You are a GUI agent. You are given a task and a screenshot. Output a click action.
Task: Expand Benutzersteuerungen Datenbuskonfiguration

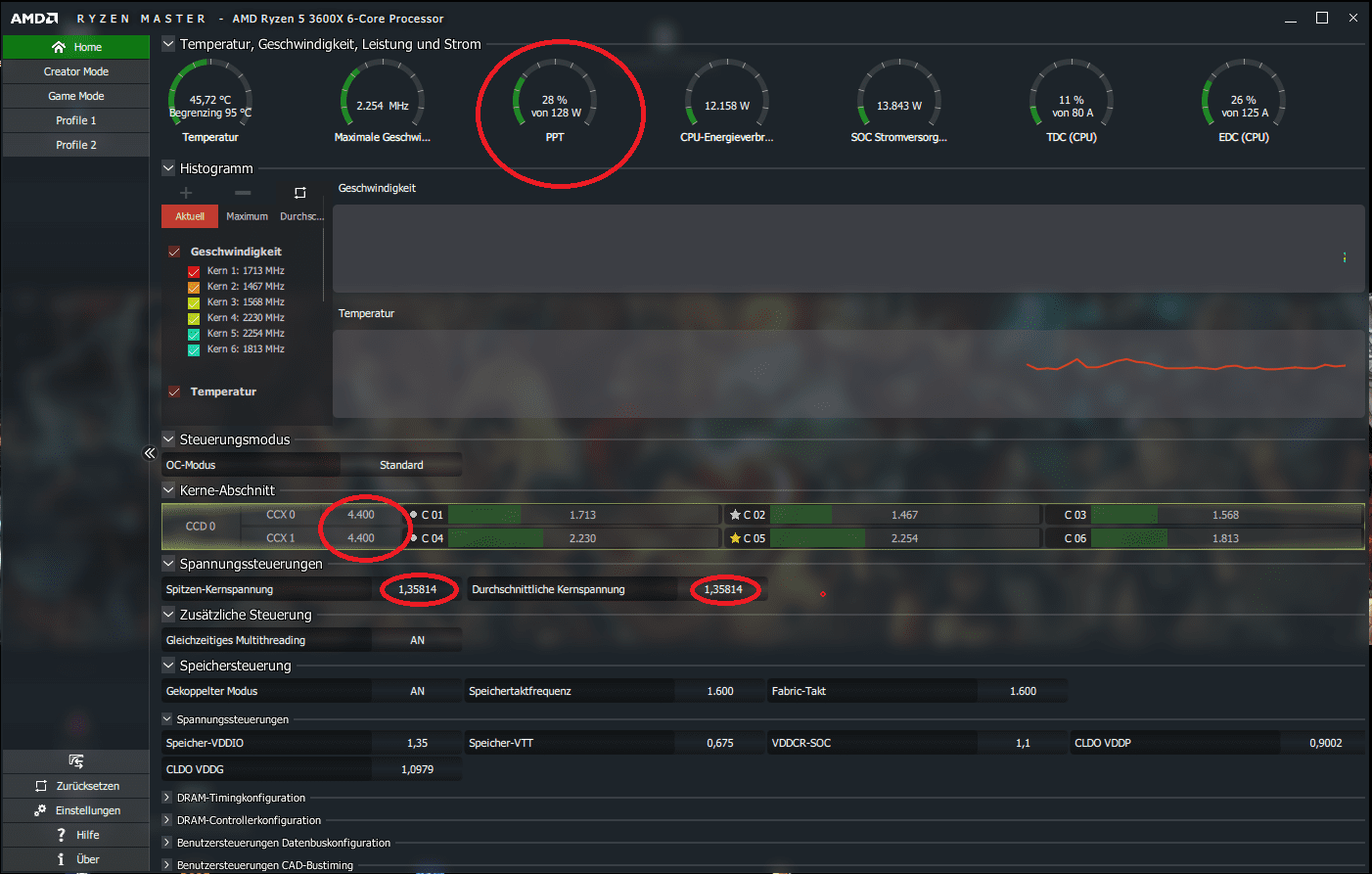click(167, 843)
